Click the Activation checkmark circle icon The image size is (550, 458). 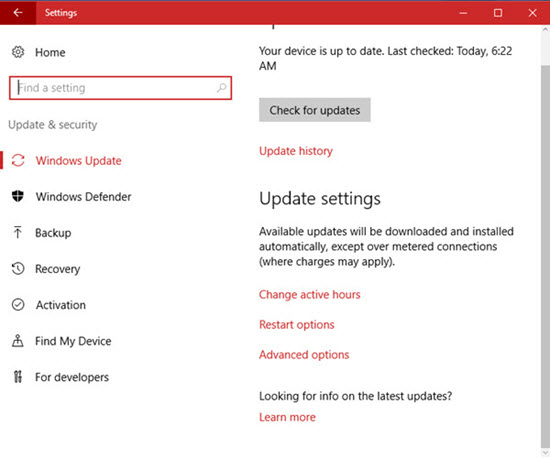(18, 305)
